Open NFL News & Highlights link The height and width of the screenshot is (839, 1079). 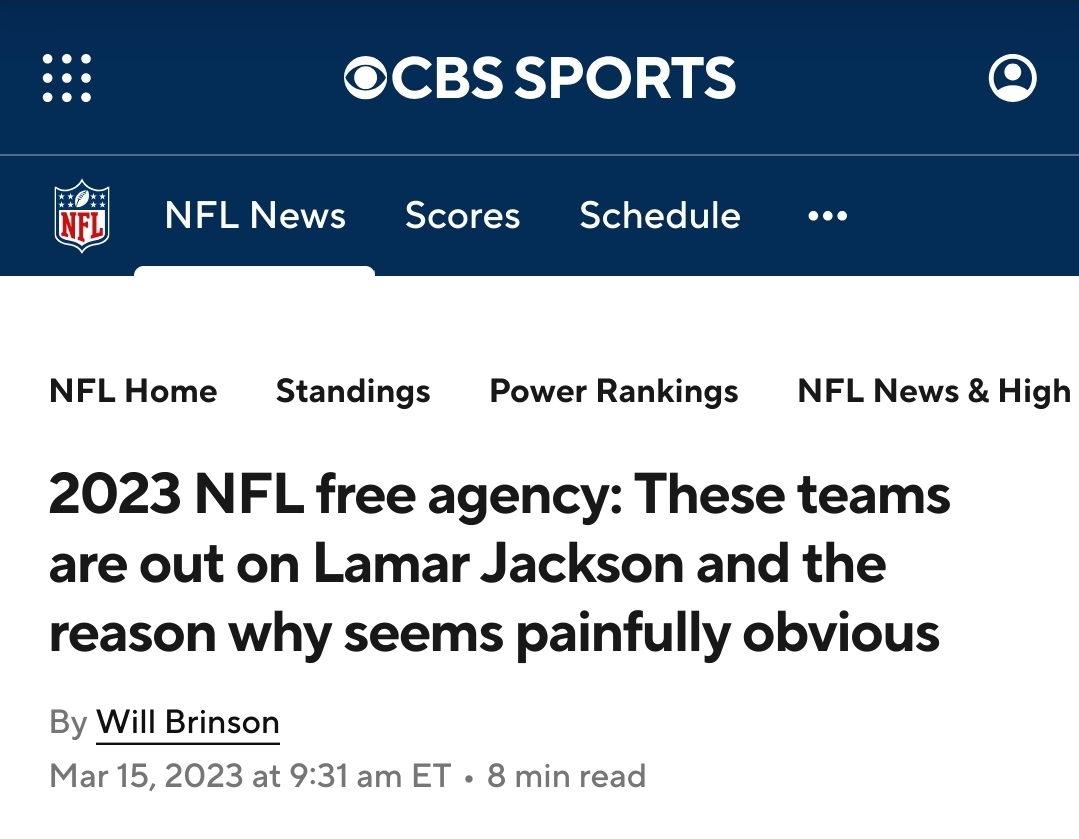point(937,392)
